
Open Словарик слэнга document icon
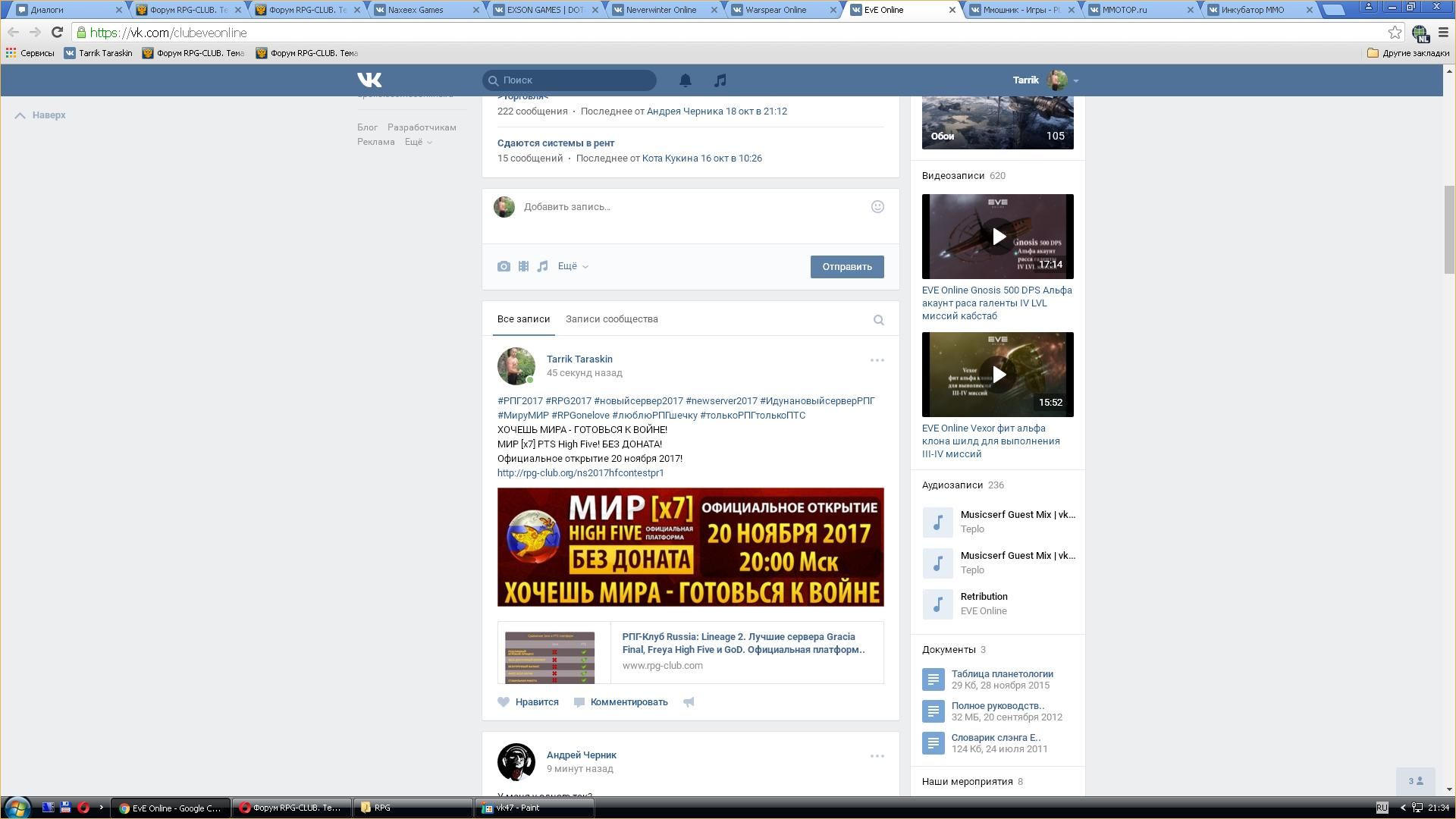(x=933, y=743)
